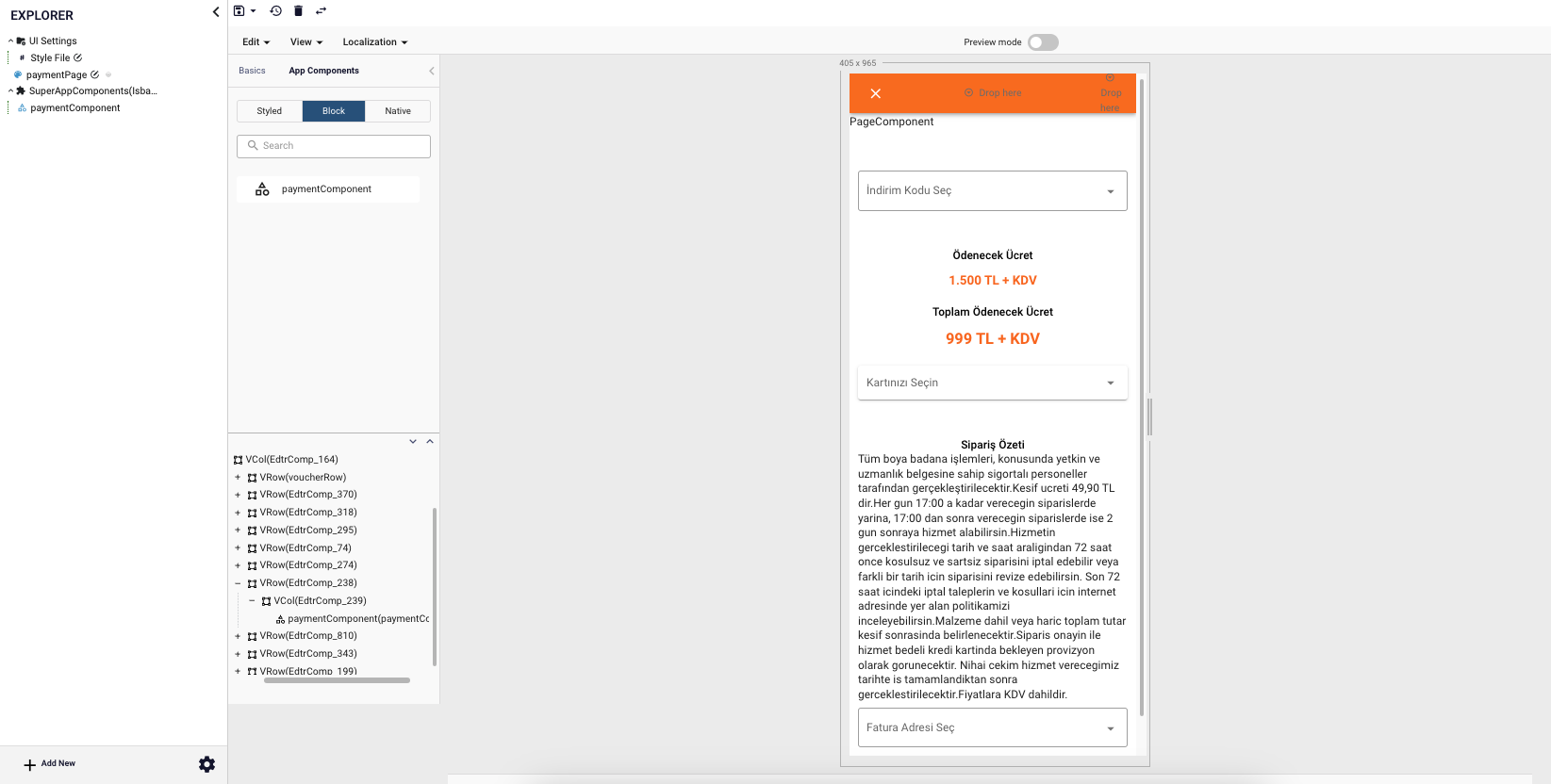Open the Localization menu
Image resolution: width=1551 pixels, height=784 pixels.
pos(374,42)
